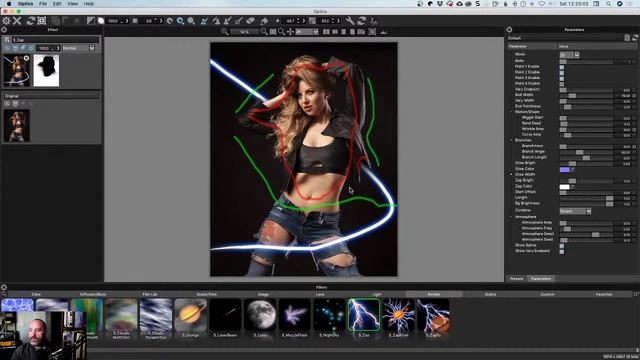Switch to the Parameters tab
Image resolution: width=640 pixels, height=360 pixels.
[541, 278]
